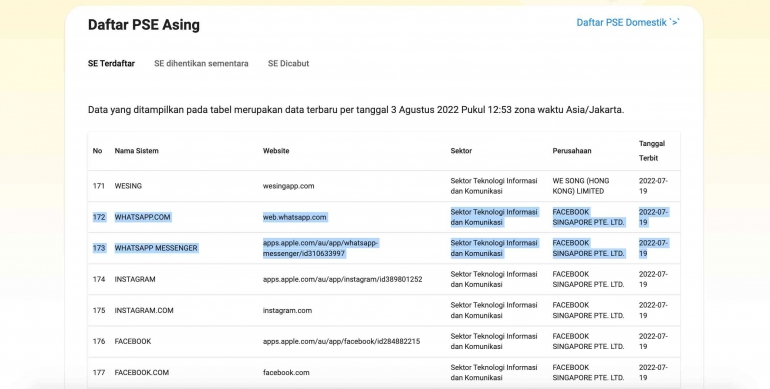Click row number 176
Viewport: 770px width, 389px height.
(x=99, y=341)
